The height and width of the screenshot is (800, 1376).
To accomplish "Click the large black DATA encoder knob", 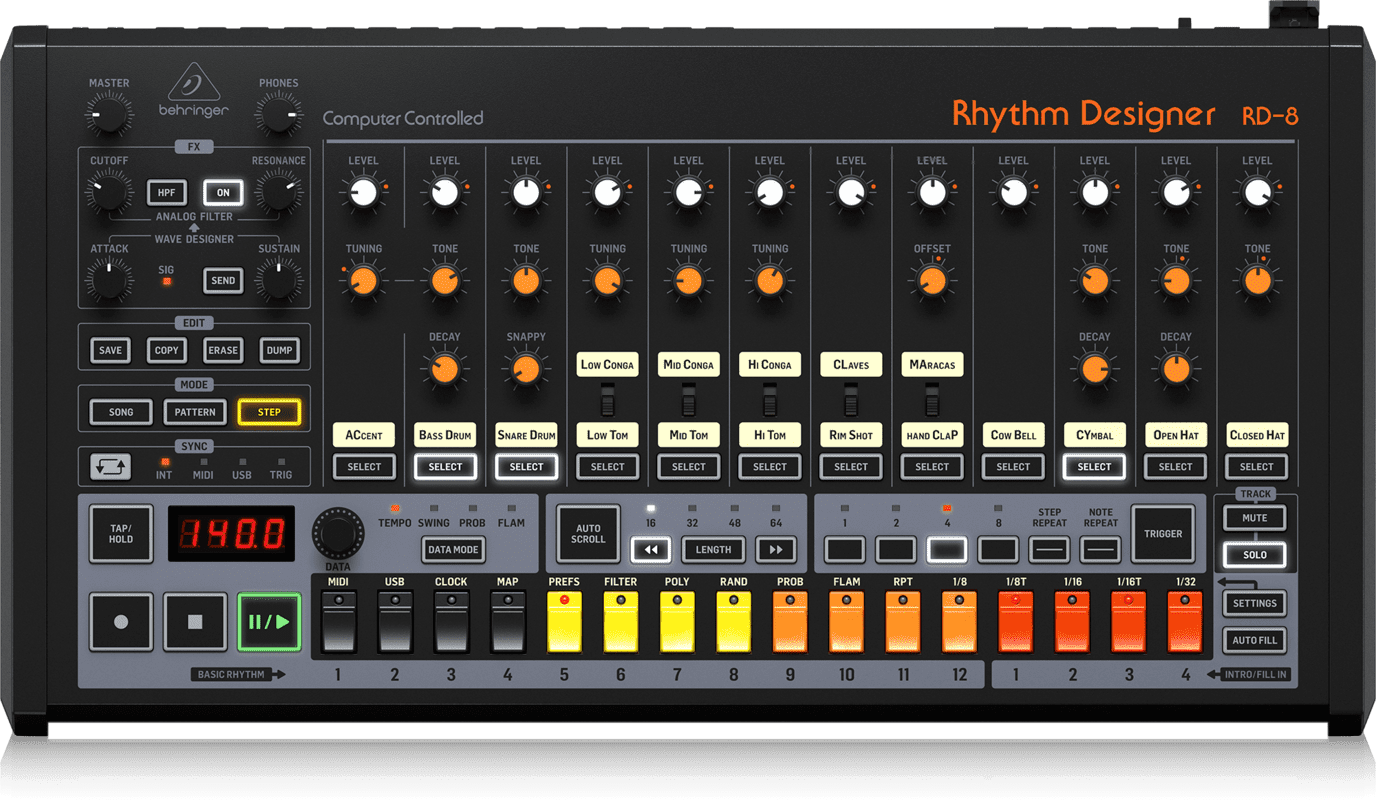I will click(x=339, y=534).
